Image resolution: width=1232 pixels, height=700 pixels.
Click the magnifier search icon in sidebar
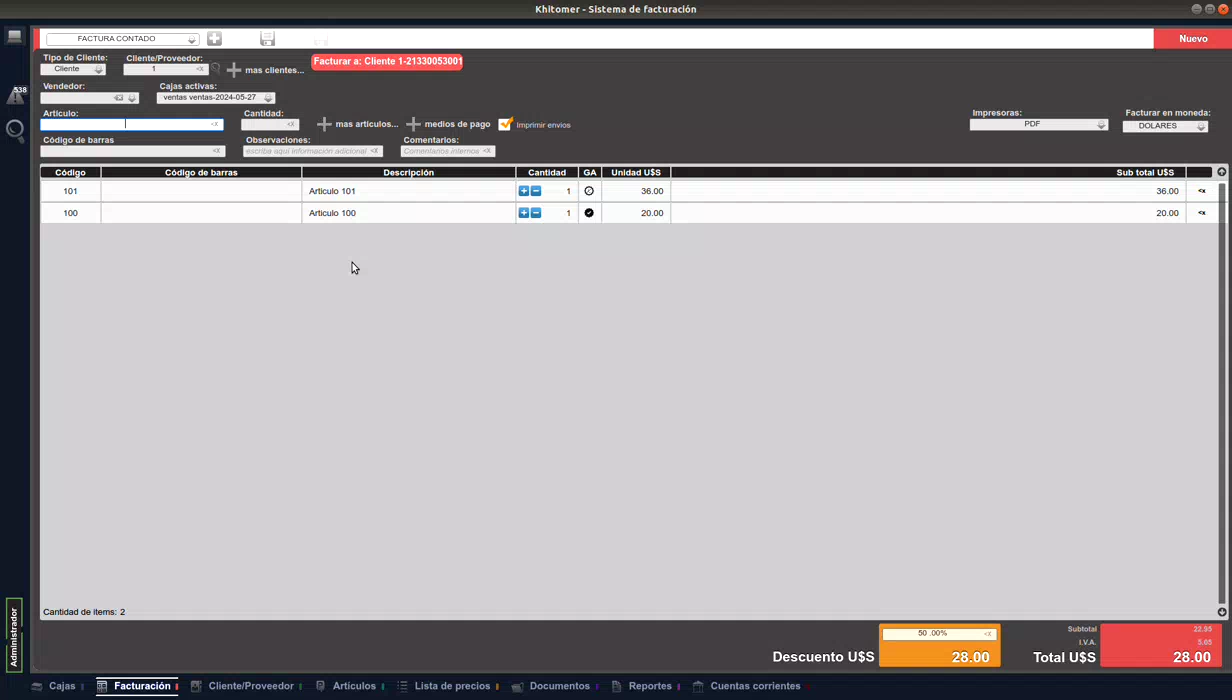15,130
